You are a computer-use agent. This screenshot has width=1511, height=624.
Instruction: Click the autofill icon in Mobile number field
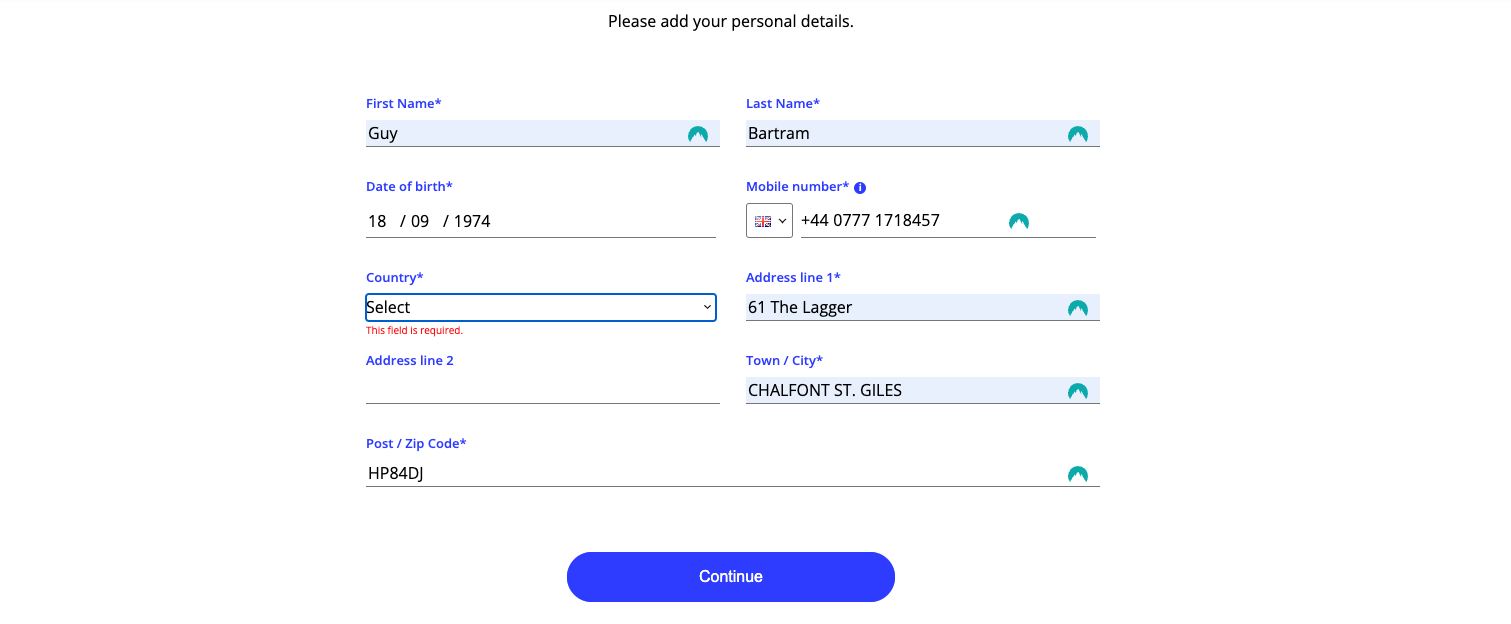1018,221
